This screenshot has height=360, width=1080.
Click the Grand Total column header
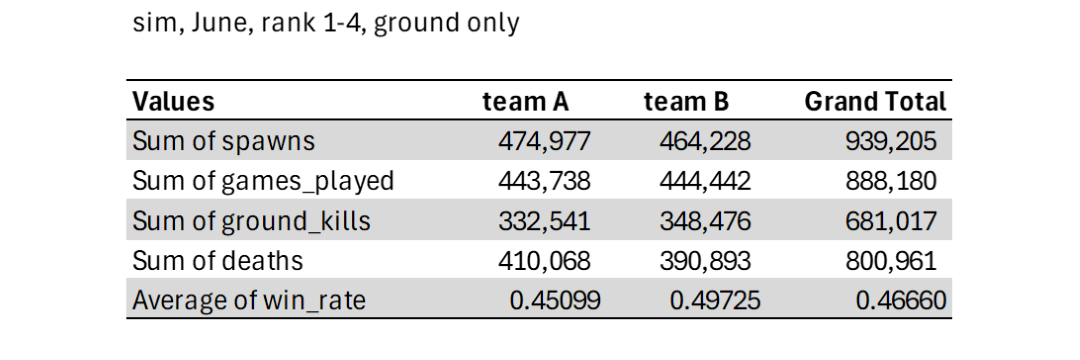[875, 102]
